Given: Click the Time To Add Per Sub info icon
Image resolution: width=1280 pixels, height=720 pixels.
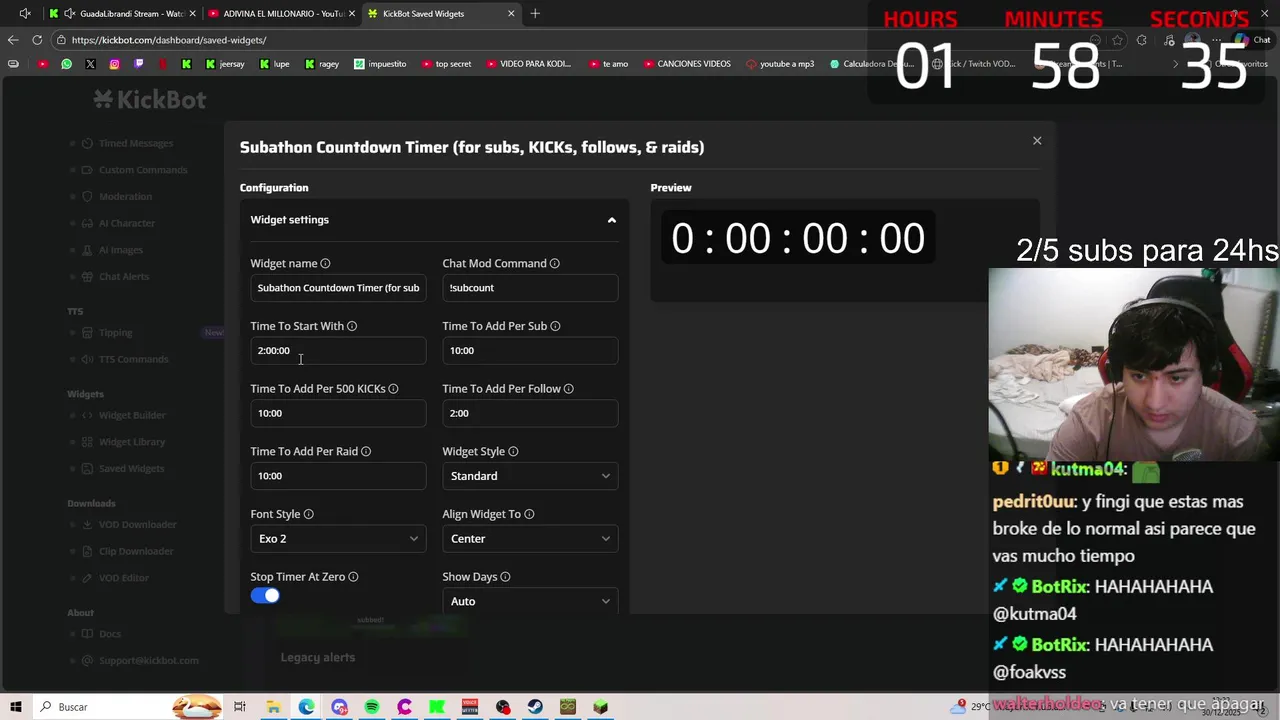Looking at the screenshot, I should click(x=555, y=326).
